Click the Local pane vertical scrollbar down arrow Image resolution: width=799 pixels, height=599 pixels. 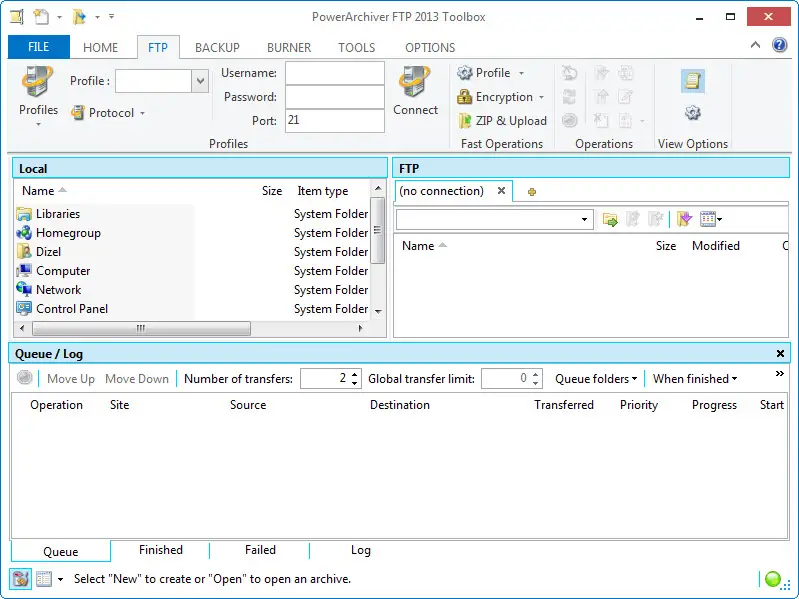click(x=378, y=311)
